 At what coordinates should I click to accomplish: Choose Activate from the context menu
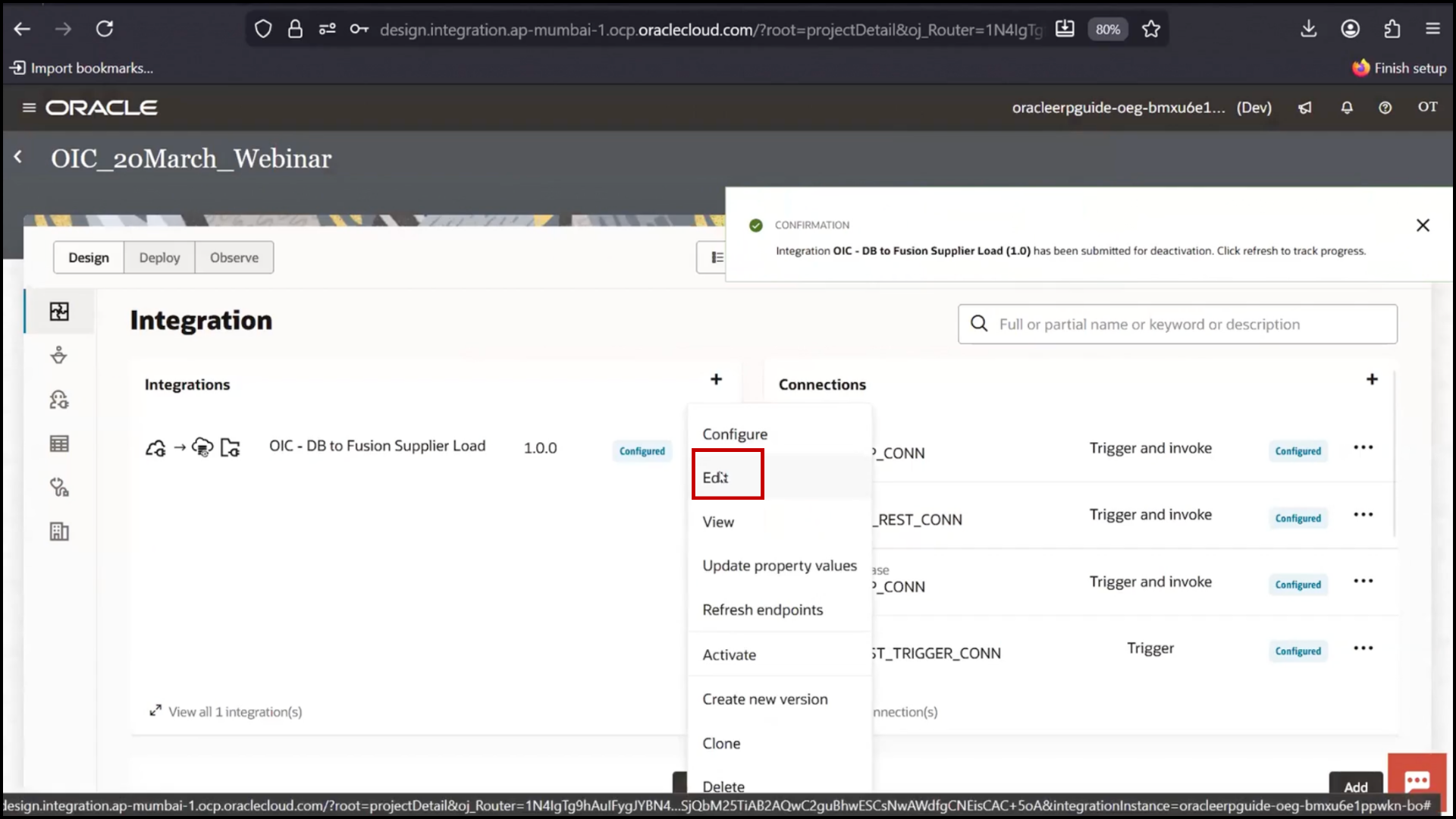pos(780,654)
